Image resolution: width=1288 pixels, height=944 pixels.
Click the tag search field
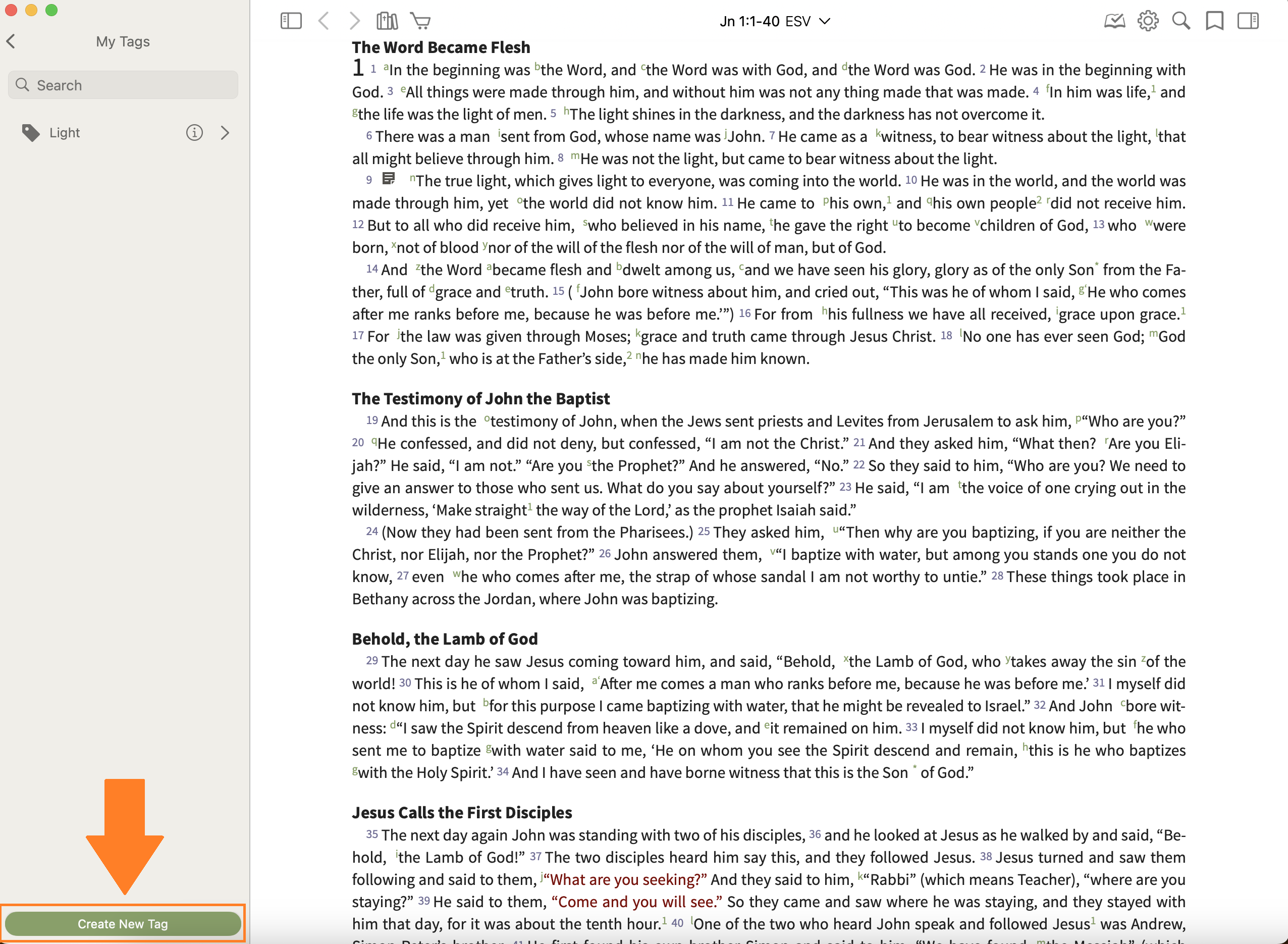(x=123, y=85)
